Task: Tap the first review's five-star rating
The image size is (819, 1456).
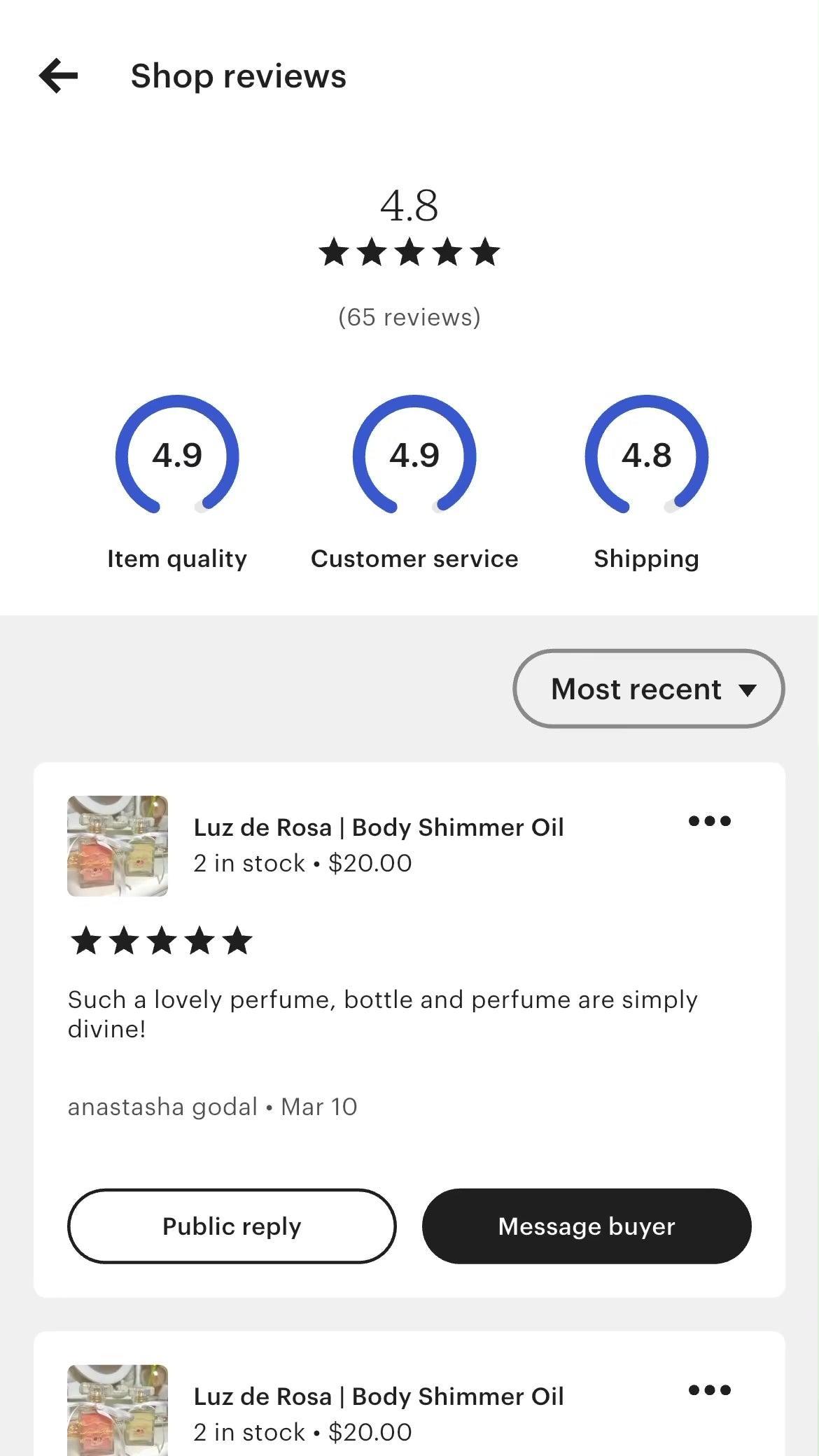Action: 161,941
